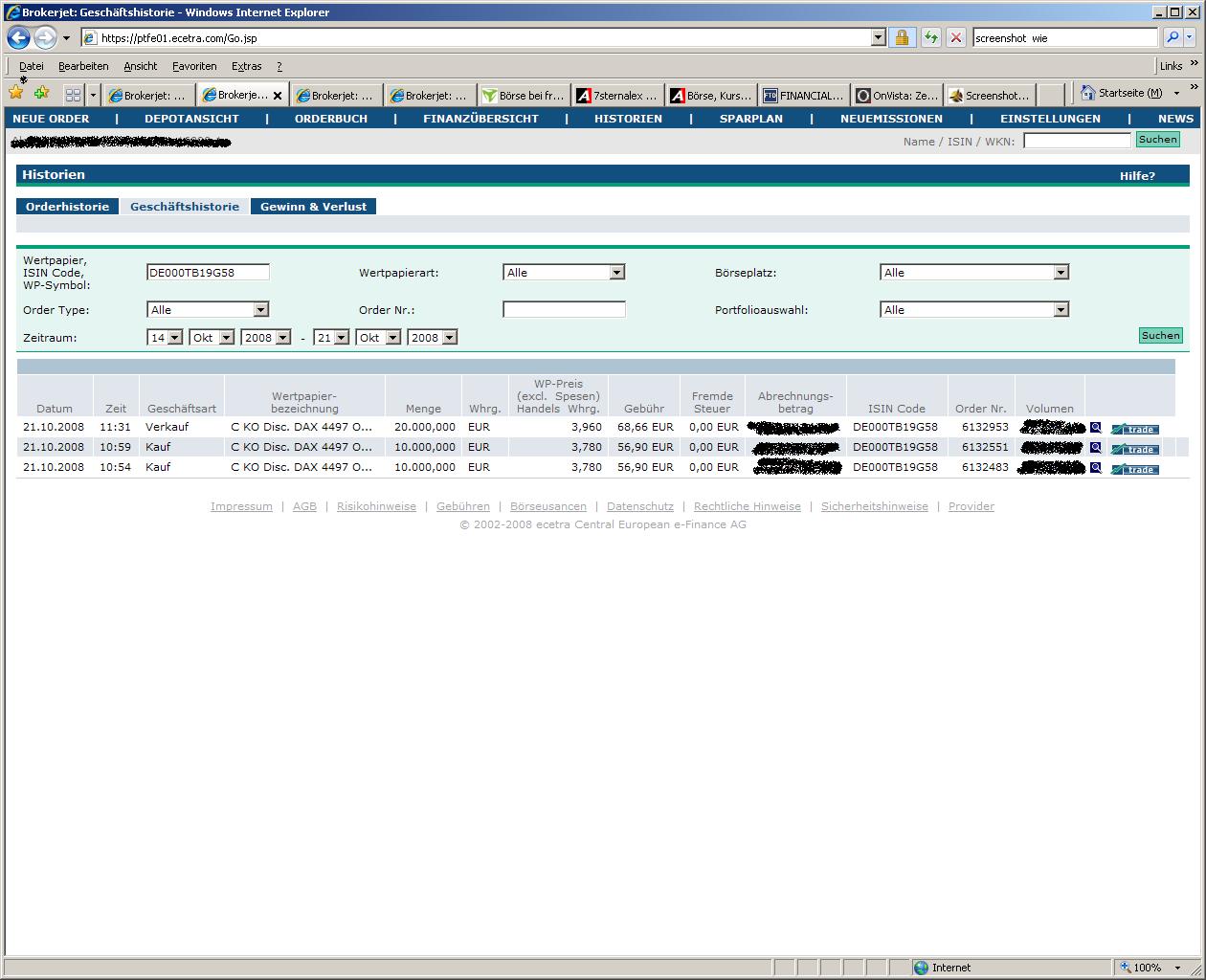Open the Ansicht menu

[x=141, y=66]
